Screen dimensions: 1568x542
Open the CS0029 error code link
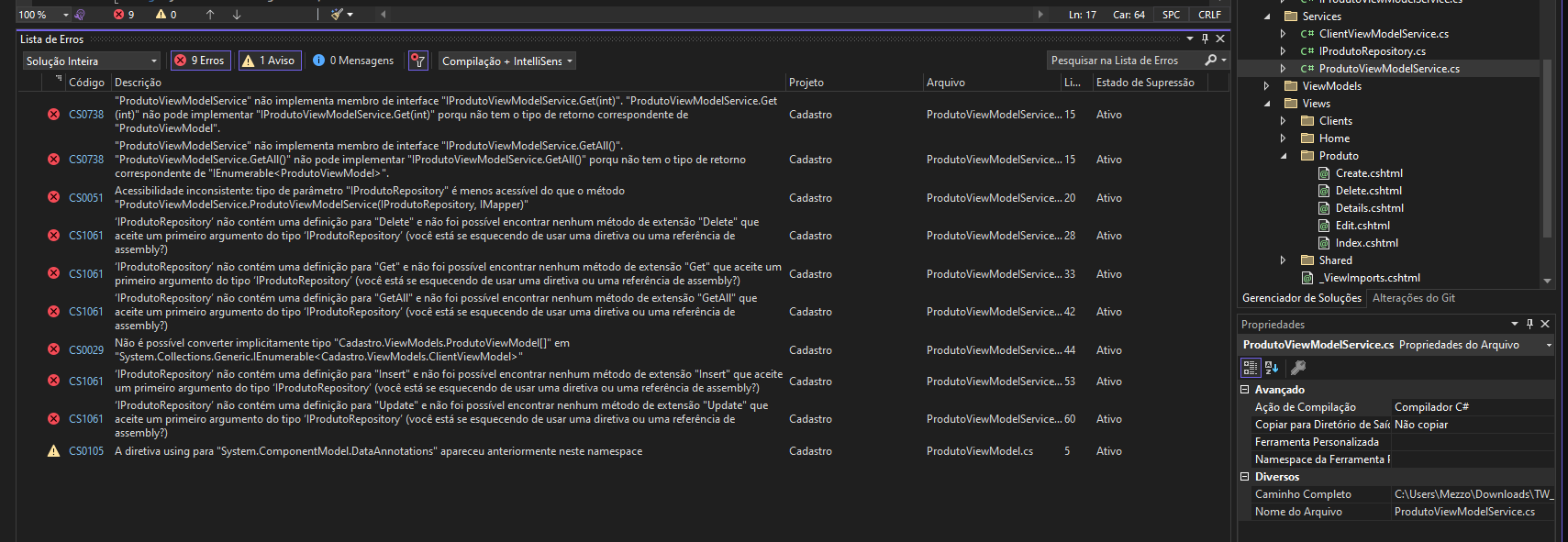[x=86, y=350]
